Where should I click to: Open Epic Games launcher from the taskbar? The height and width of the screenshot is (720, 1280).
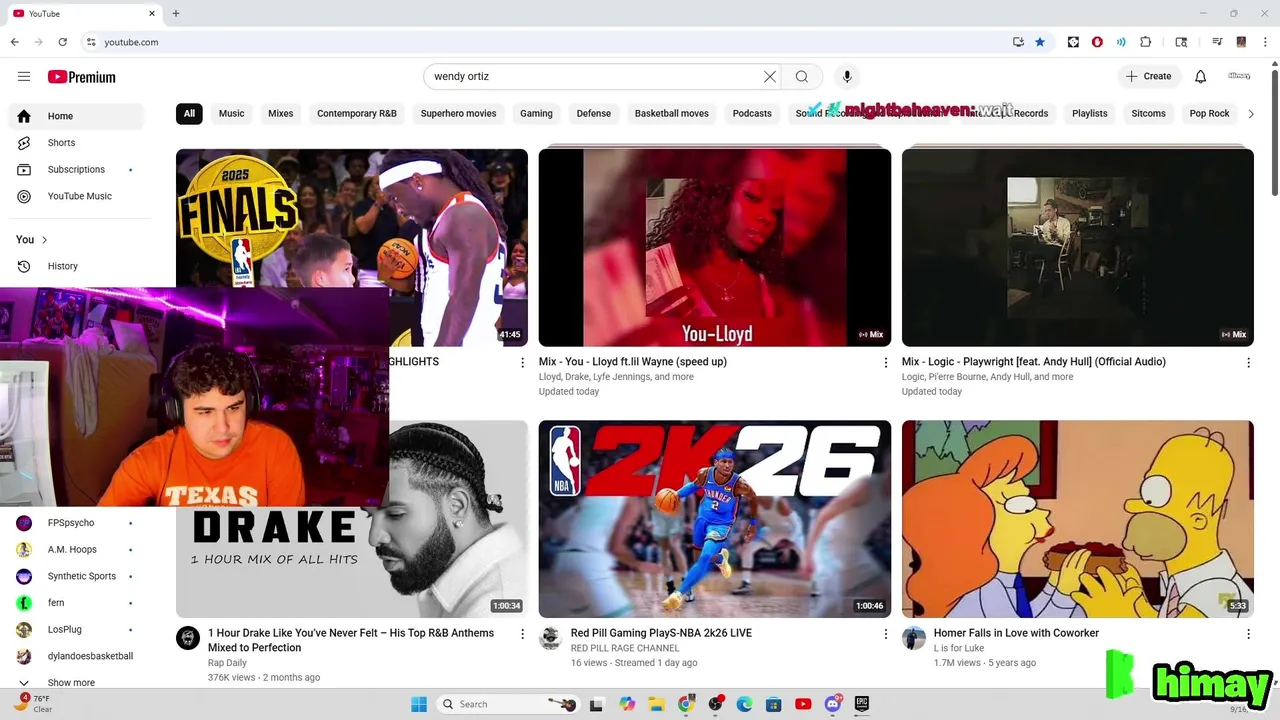click(x=861, y=704)
